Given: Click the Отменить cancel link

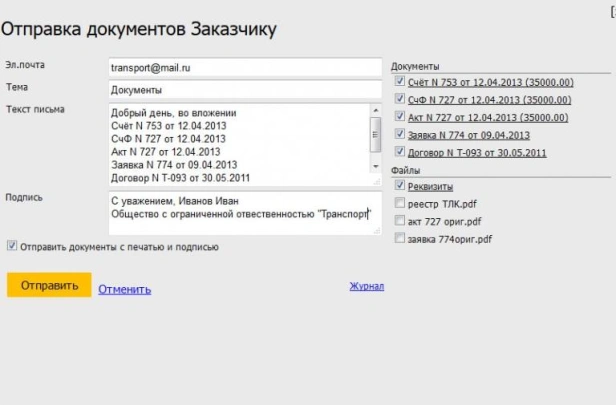Looking at the screenshot, I should tap(123, 289).
